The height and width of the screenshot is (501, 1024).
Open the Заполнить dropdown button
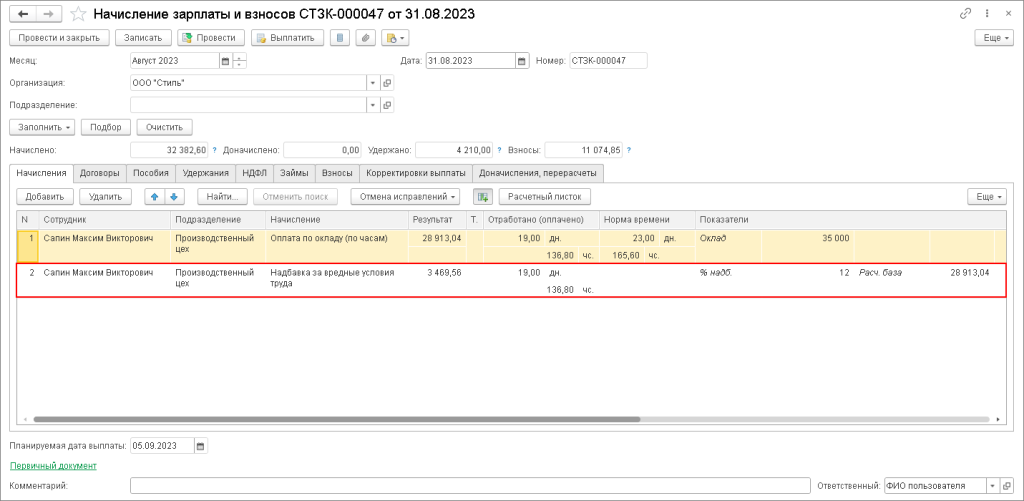(42, 127)
